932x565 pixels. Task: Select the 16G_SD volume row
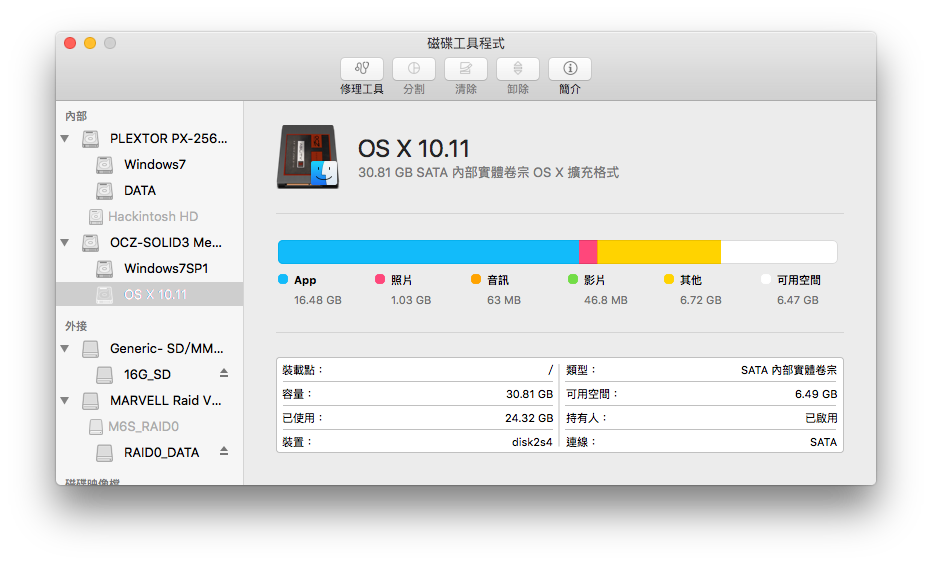[150, 374]
